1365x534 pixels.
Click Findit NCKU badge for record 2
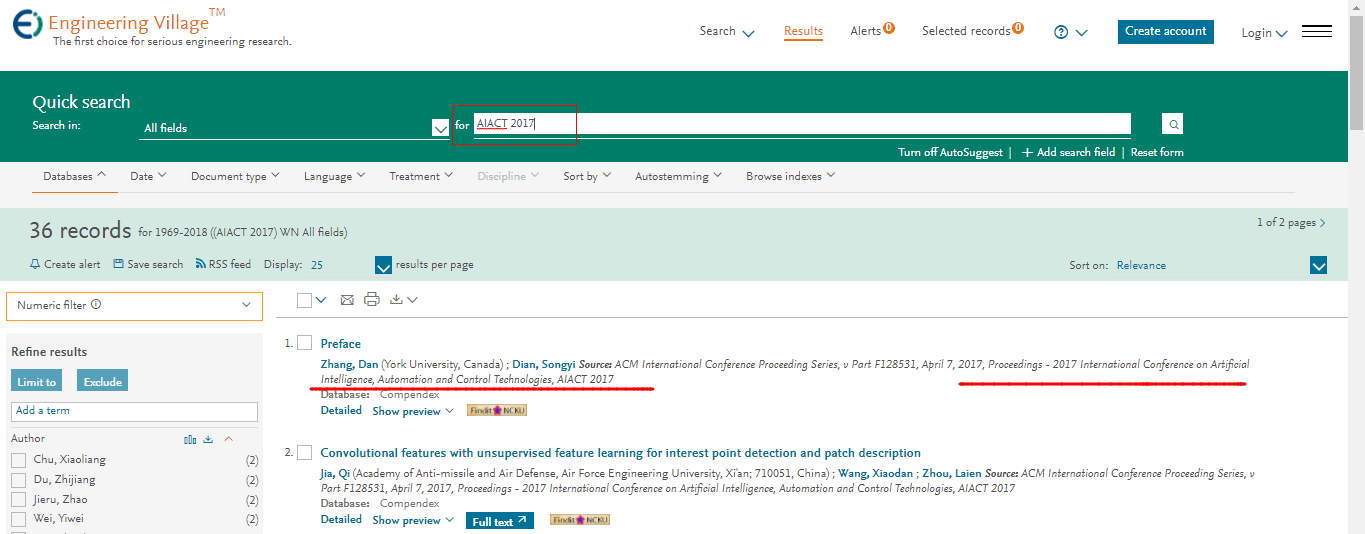point(580,520)
